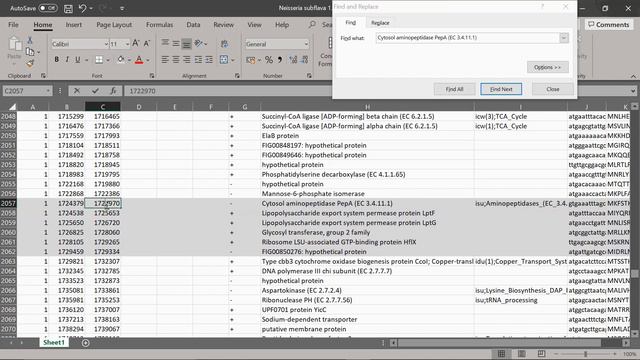Open fill color dropdown arrow
Image resolution: width=640 pixels, height=360 pixels.
tap(129, 60)
